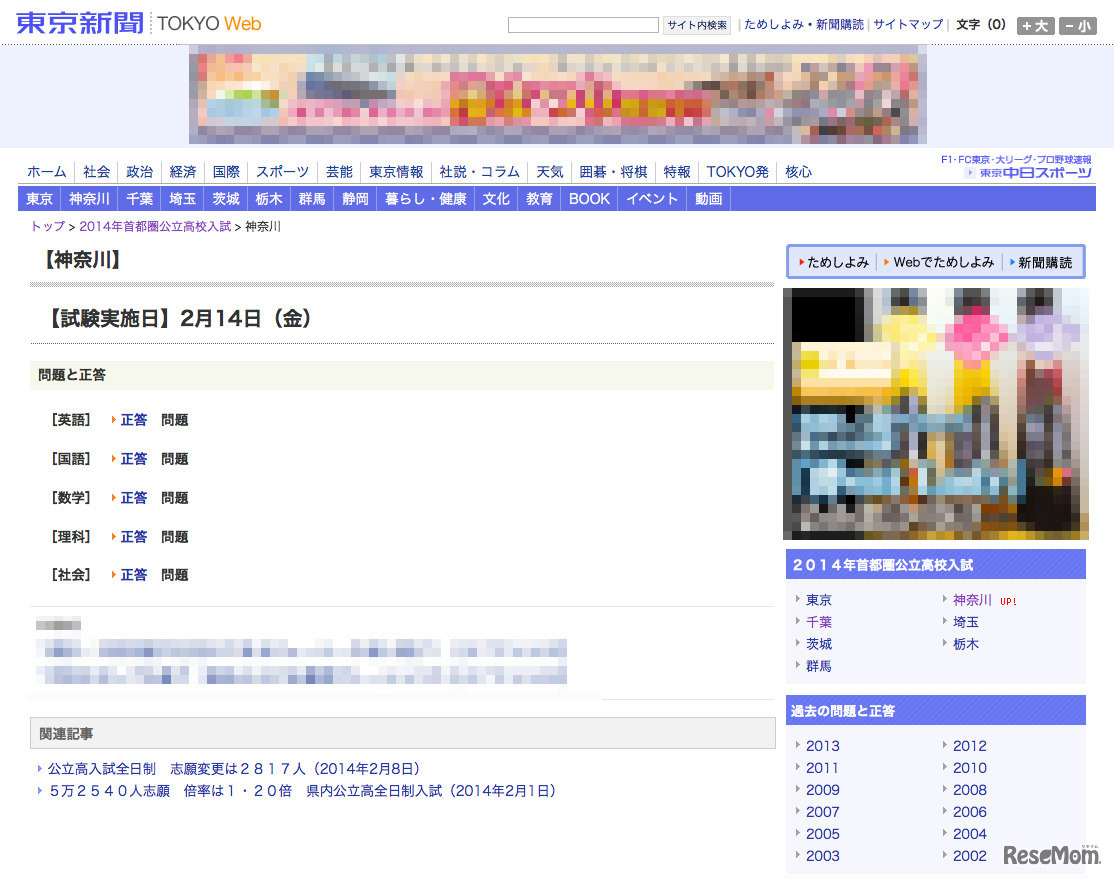The height and width of the screenshot is (878, 1114).
Task: Open past answers for 2006
Action: click(970, 812)
